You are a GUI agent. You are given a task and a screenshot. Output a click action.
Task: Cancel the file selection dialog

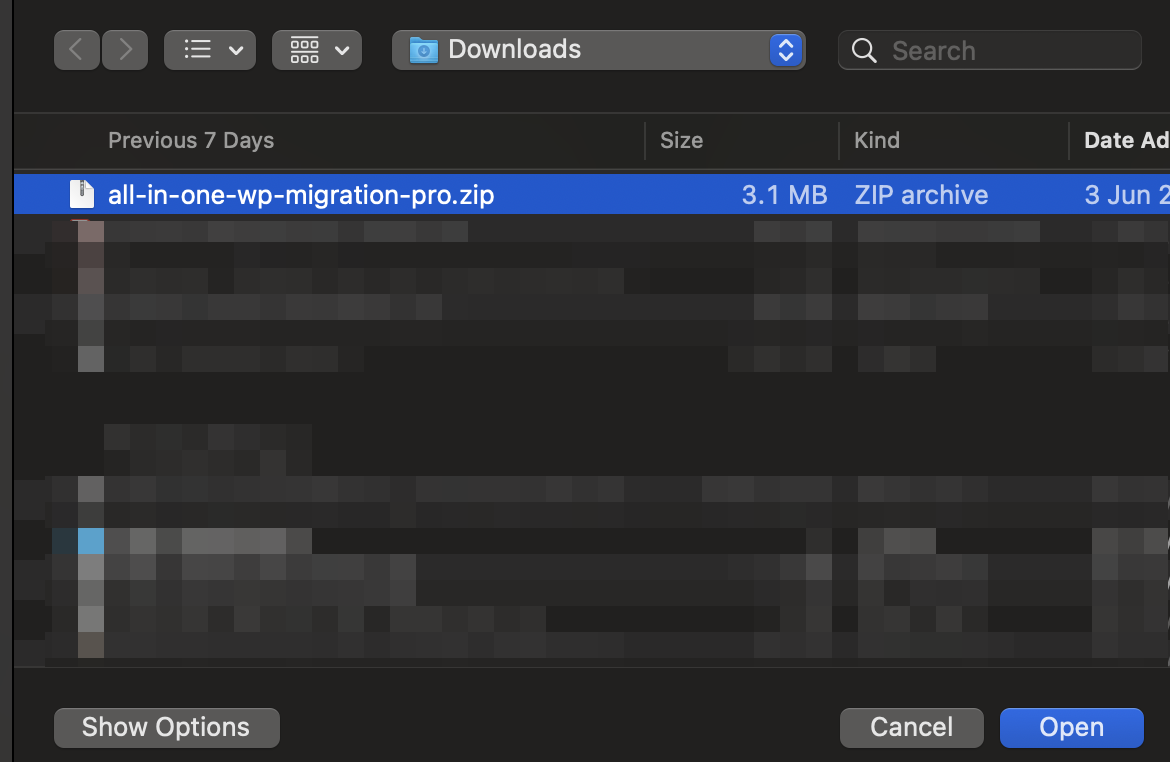point(911,727)
